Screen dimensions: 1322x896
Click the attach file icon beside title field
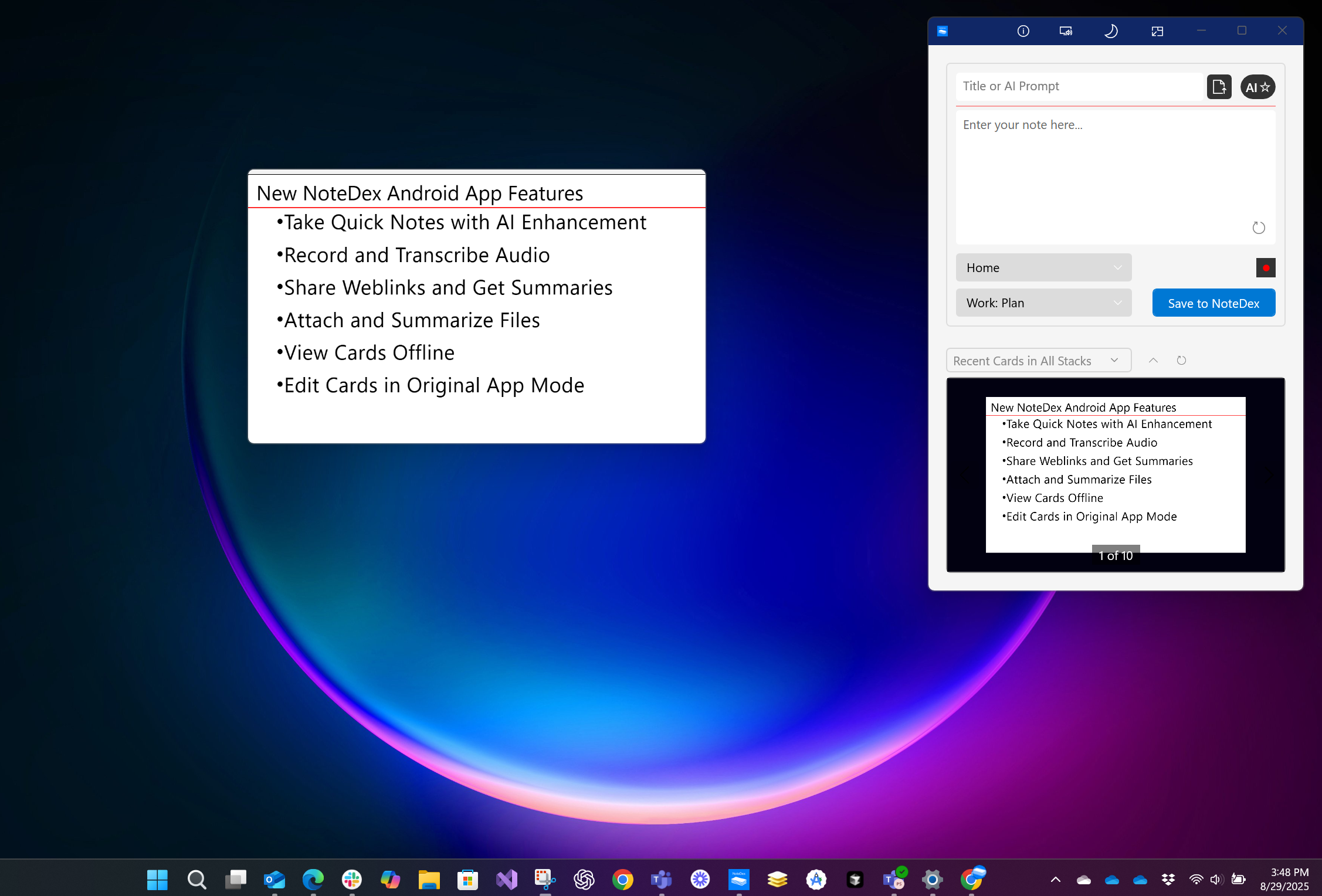click(x=1219, y=87)
